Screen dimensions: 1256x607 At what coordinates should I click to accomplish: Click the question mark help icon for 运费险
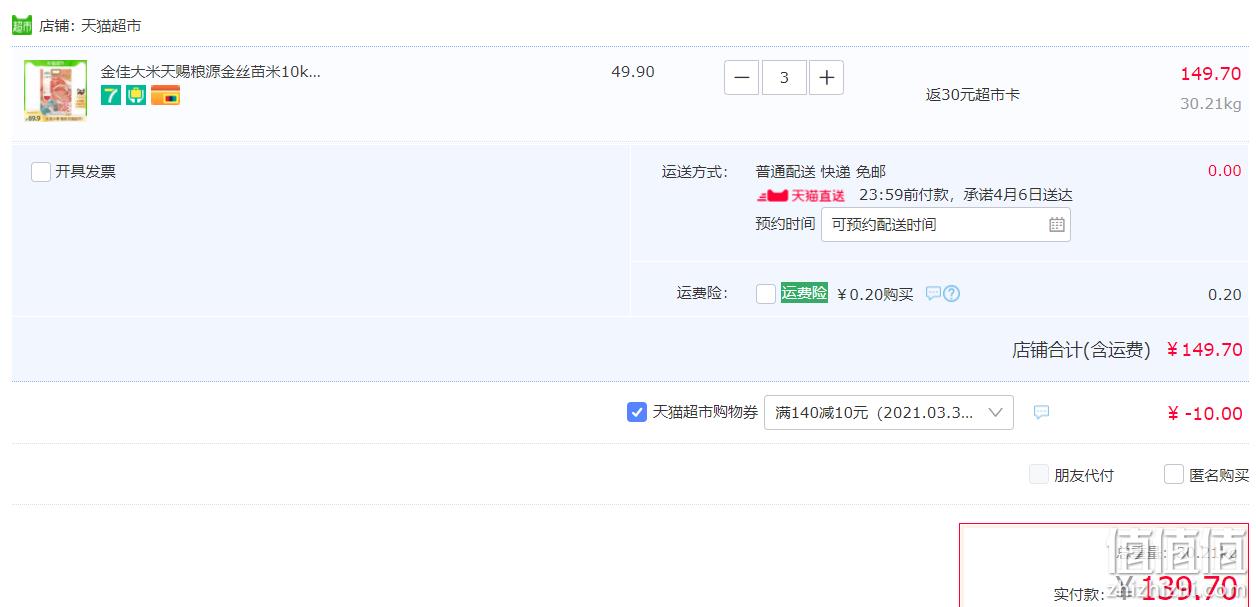coord(951,294)
